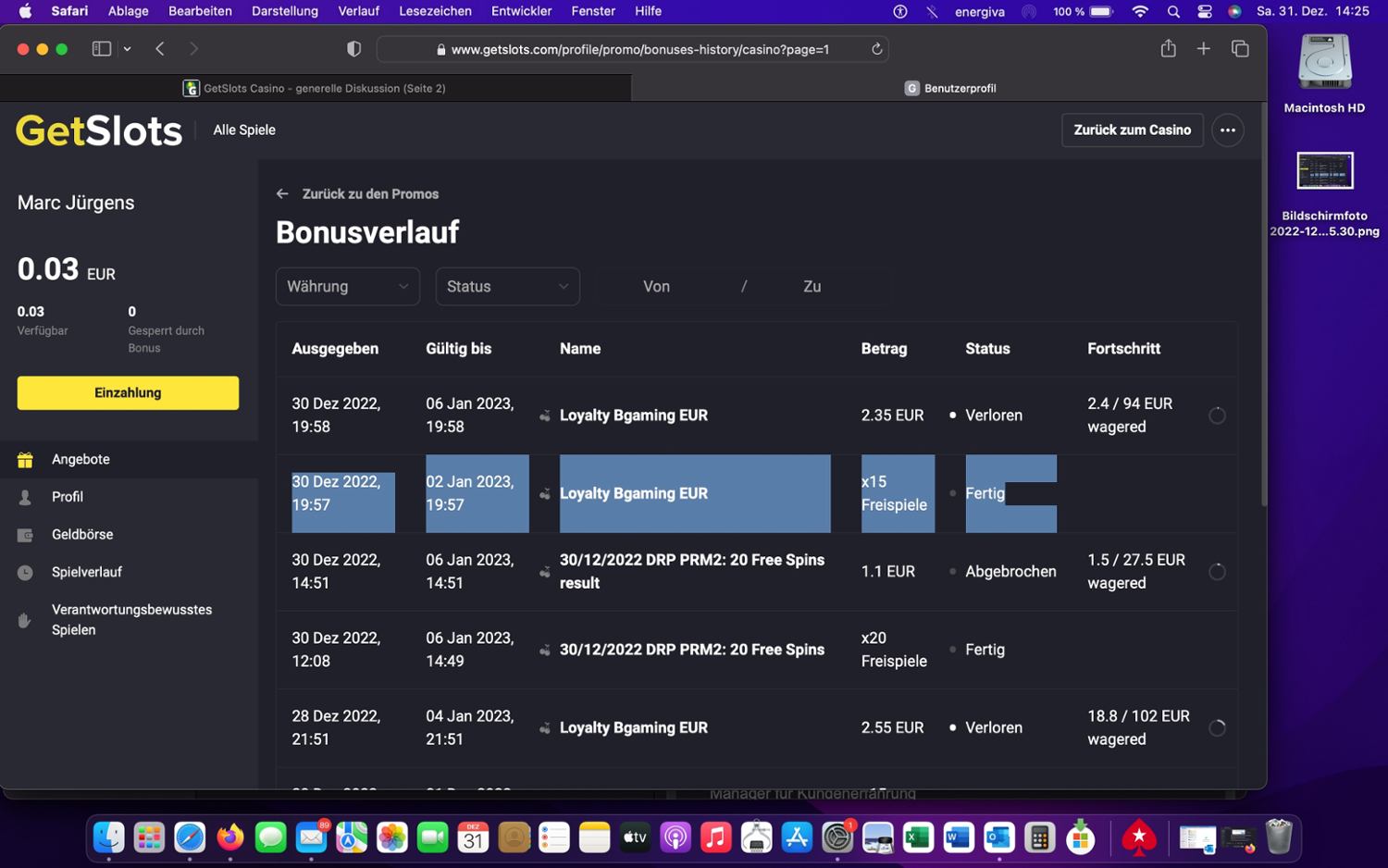1388x868 pixels.
Task: Open Angebote via the gift icon
Action: click(25, 459)
